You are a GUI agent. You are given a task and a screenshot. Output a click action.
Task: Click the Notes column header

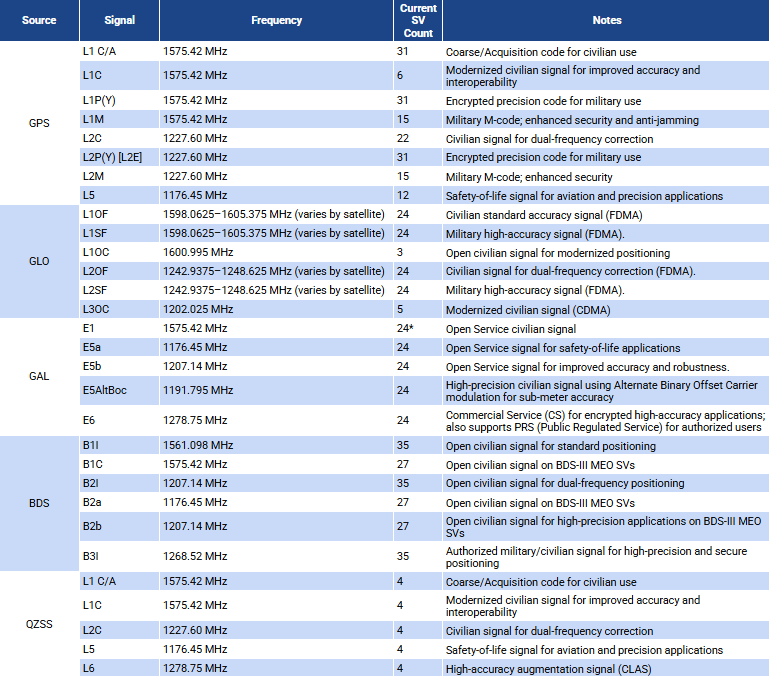tap(606, 20)
